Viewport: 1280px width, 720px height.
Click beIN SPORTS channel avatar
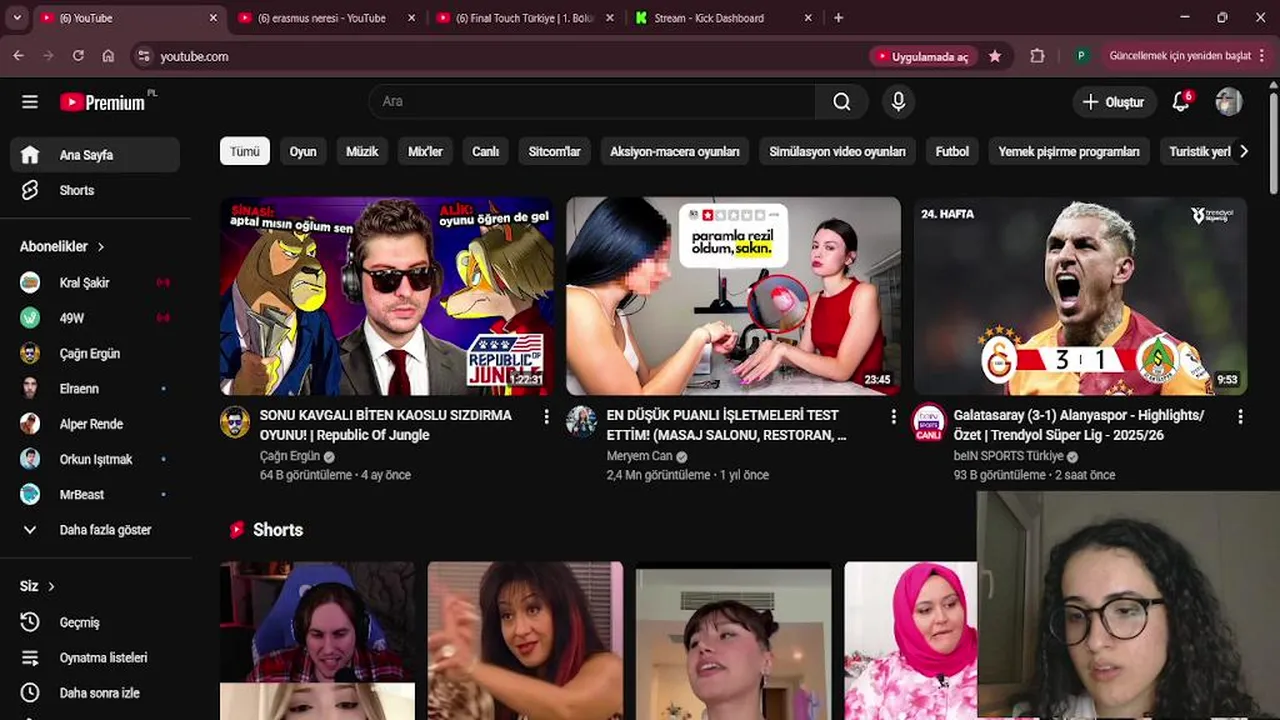click(928, 422)
